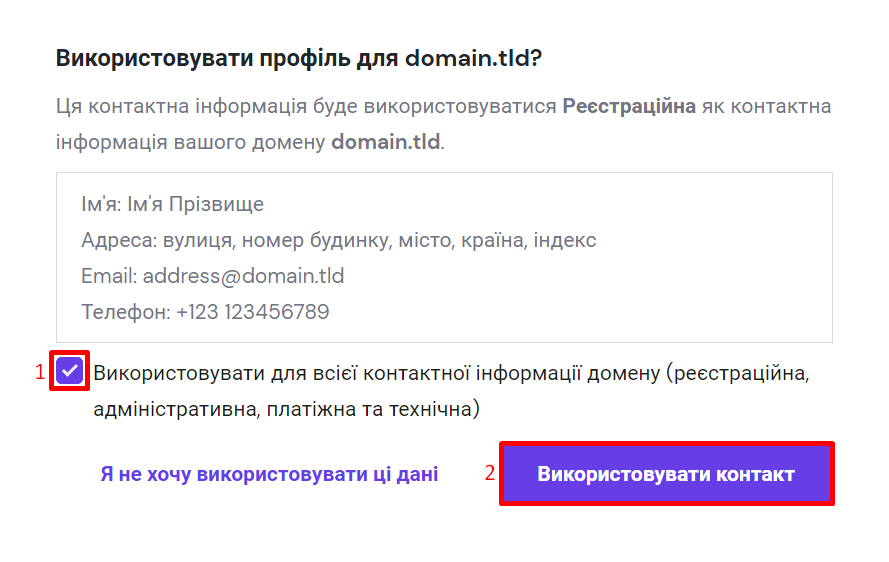This screenshot has height=562, width=889.
Task: Click the address@domain.tld email address
Action: [243, 276]
